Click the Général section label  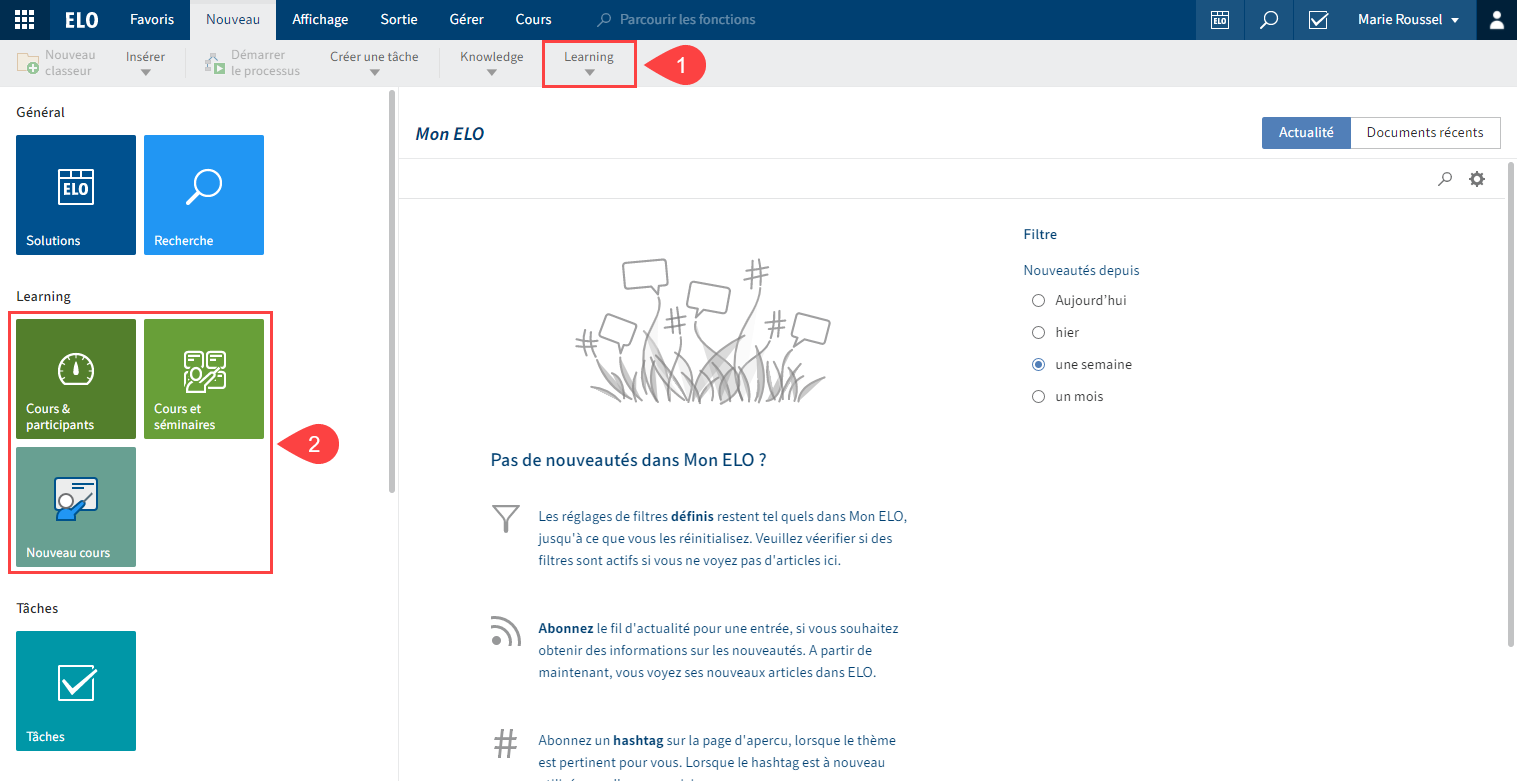point(41,113)
